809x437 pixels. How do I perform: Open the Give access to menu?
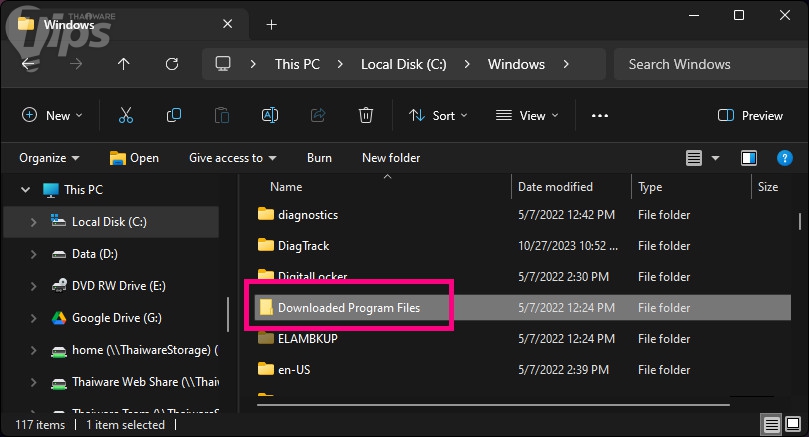[232, 158]
